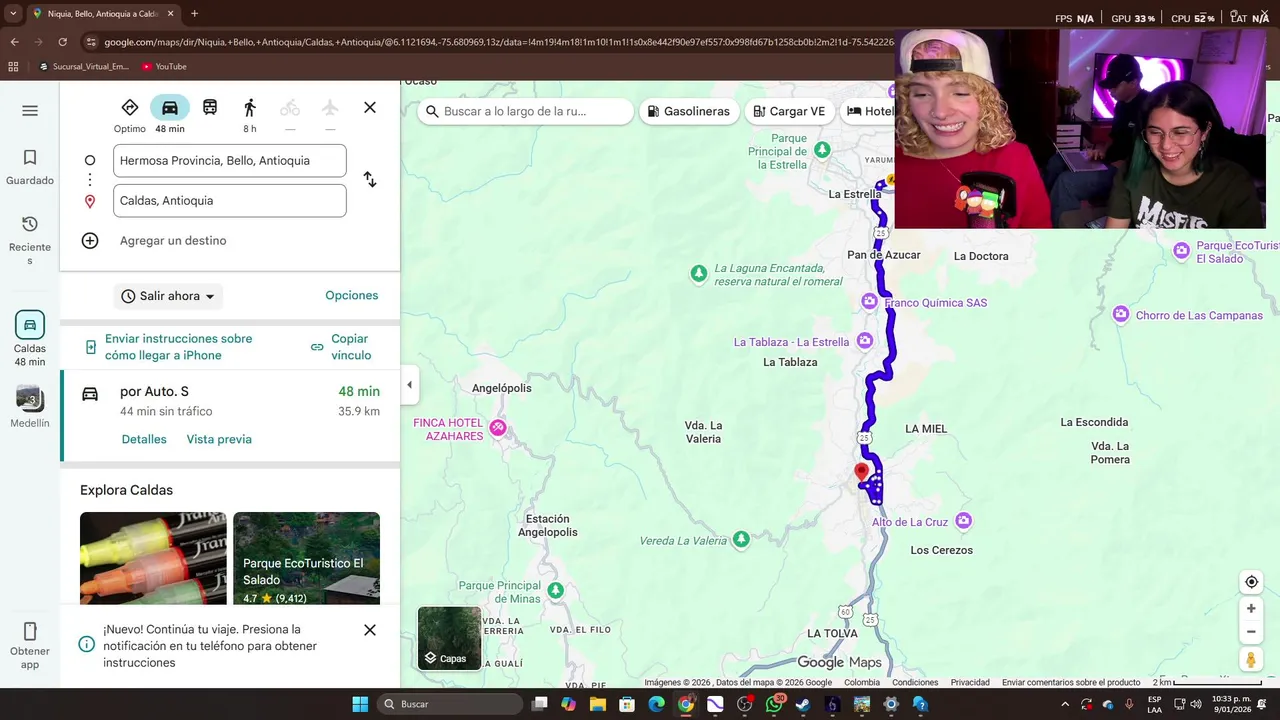This screenshot has height=720, width=1280.
Task: Select the Óptimo best travel mode
Action: (130, 115)
